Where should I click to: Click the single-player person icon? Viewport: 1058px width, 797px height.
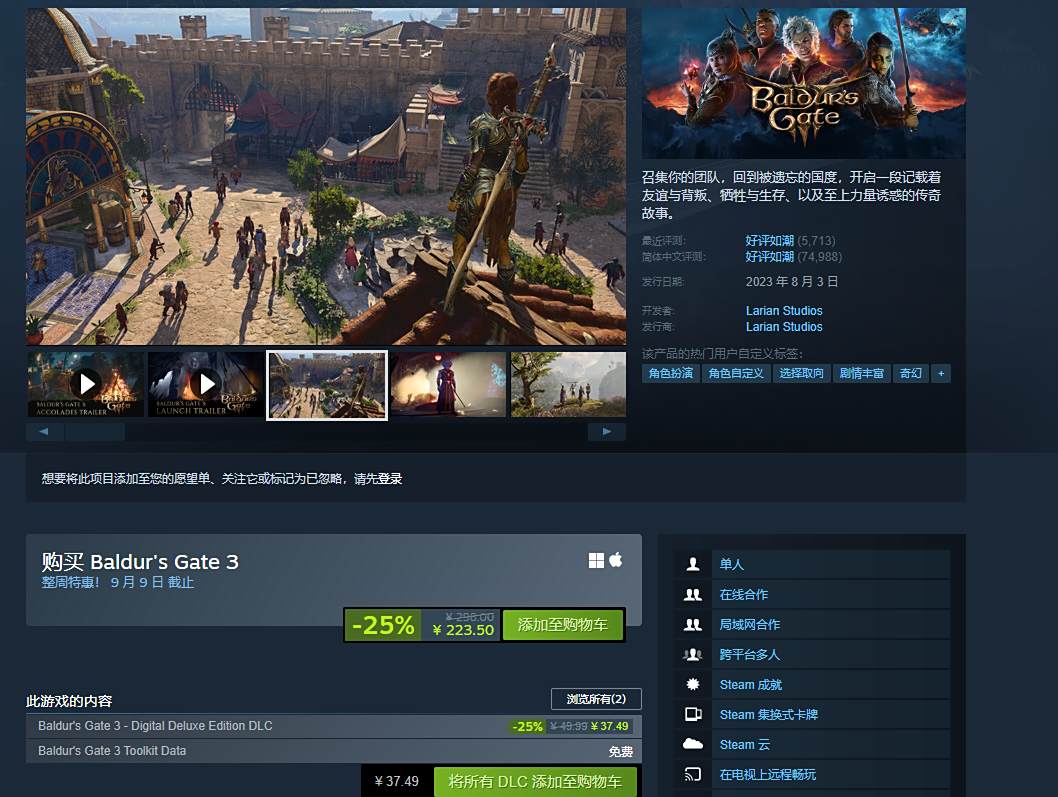692,564
